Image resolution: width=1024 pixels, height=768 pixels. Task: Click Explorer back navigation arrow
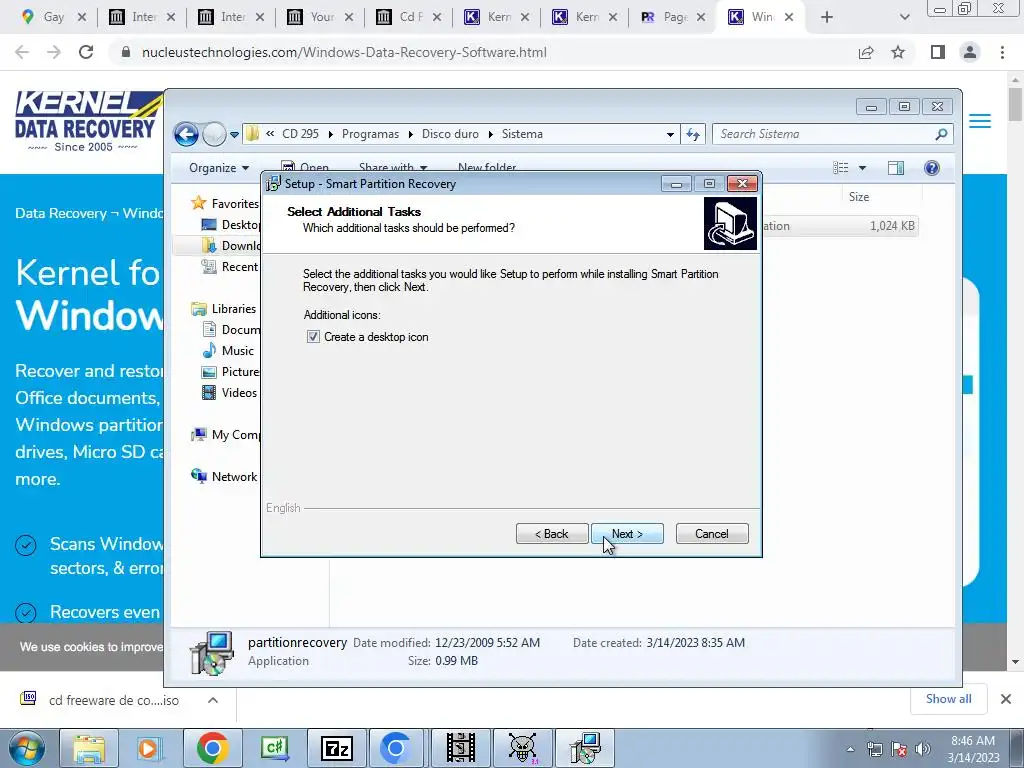coord(186,135)
